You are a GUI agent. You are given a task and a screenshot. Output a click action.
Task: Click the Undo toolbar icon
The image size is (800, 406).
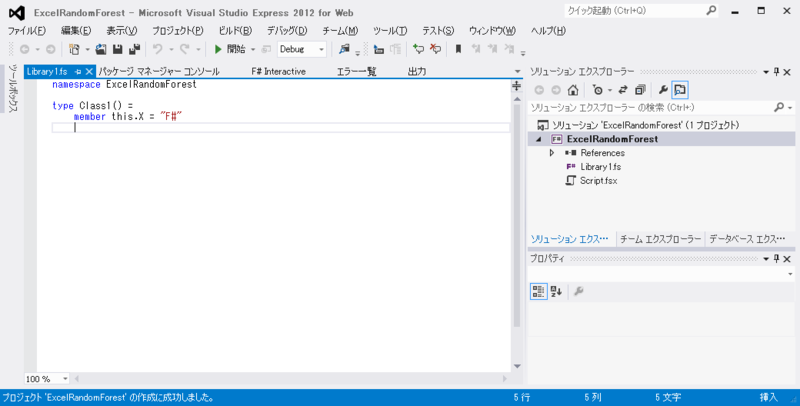tap(158, 49)
